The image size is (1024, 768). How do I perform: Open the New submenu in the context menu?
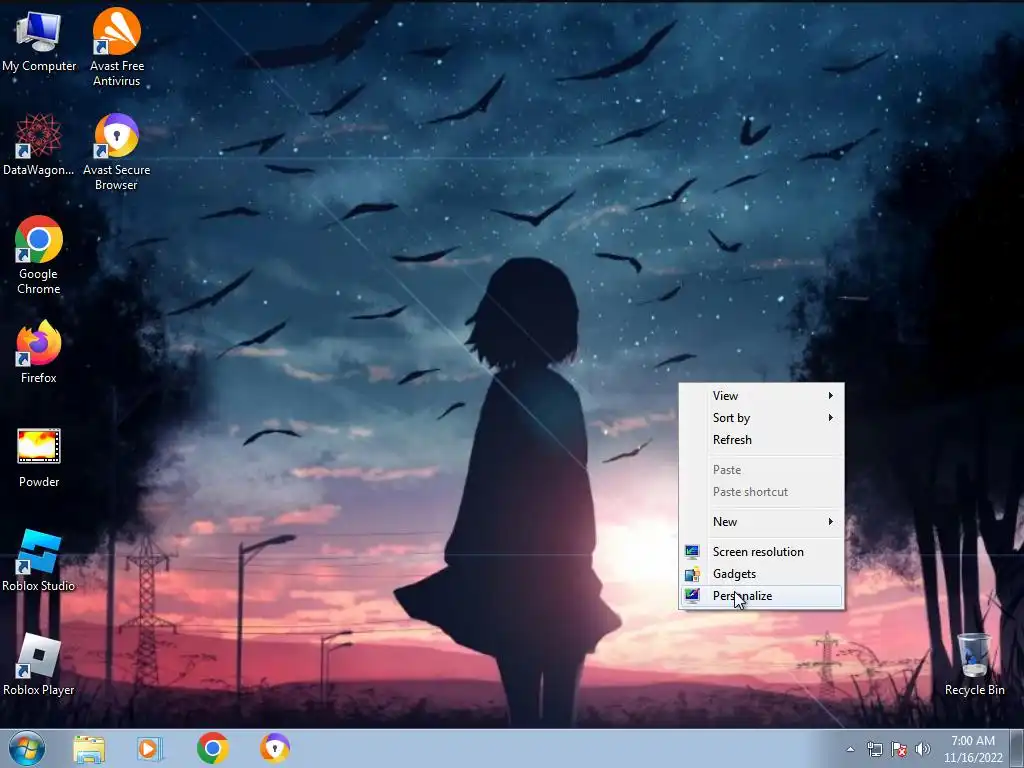tap(761, 522)
